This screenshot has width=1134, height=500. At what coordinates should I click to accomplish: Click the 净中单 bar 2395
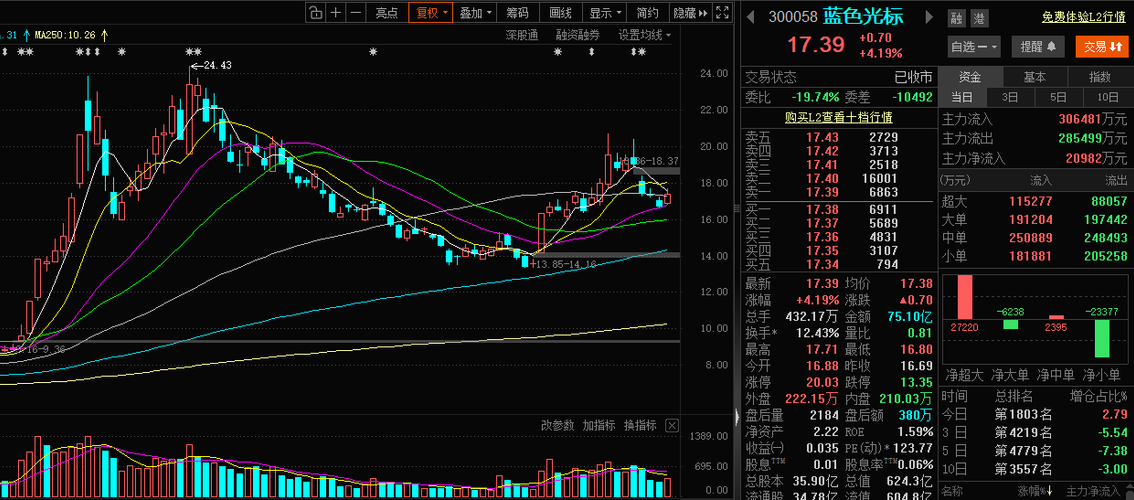[1056, 317]
